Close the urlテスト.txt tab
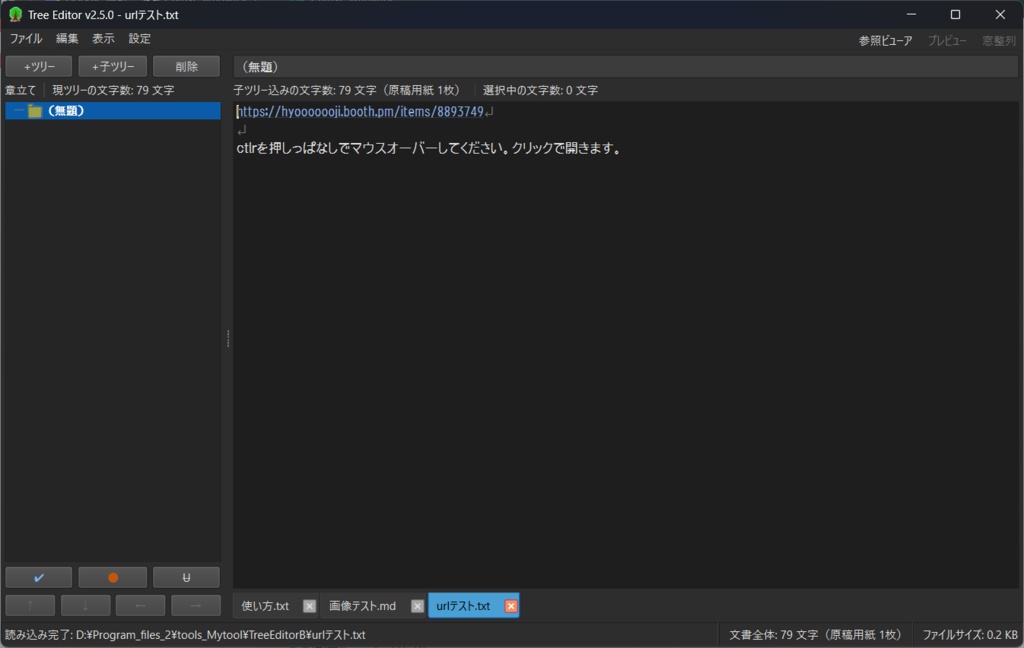 coord(511,606)
